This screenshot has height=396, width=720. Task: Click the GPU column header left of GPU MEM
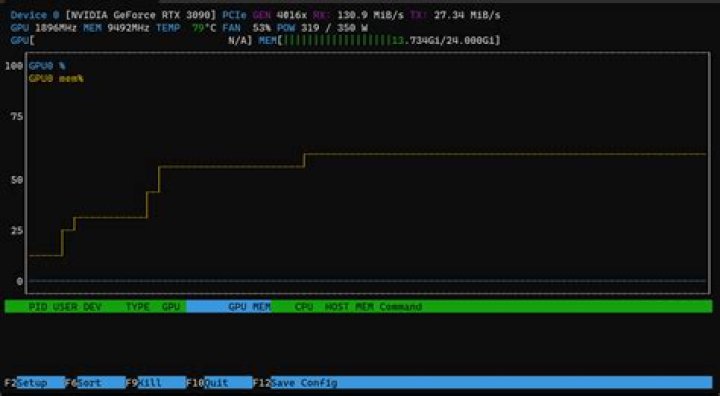pos(171,306)
